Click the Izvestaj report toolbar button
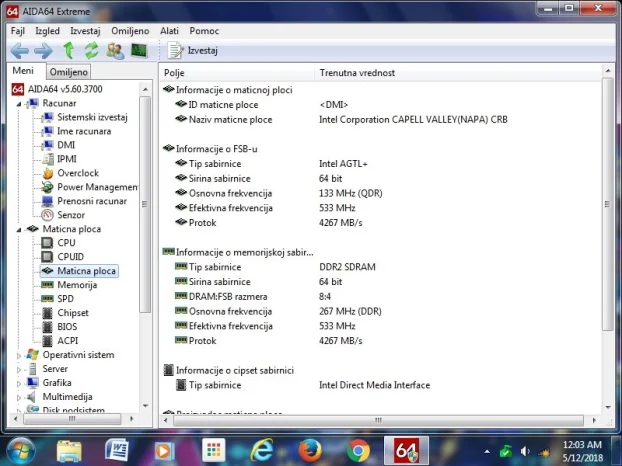This screenshot has width=622, height=466. tap(193, 50)
